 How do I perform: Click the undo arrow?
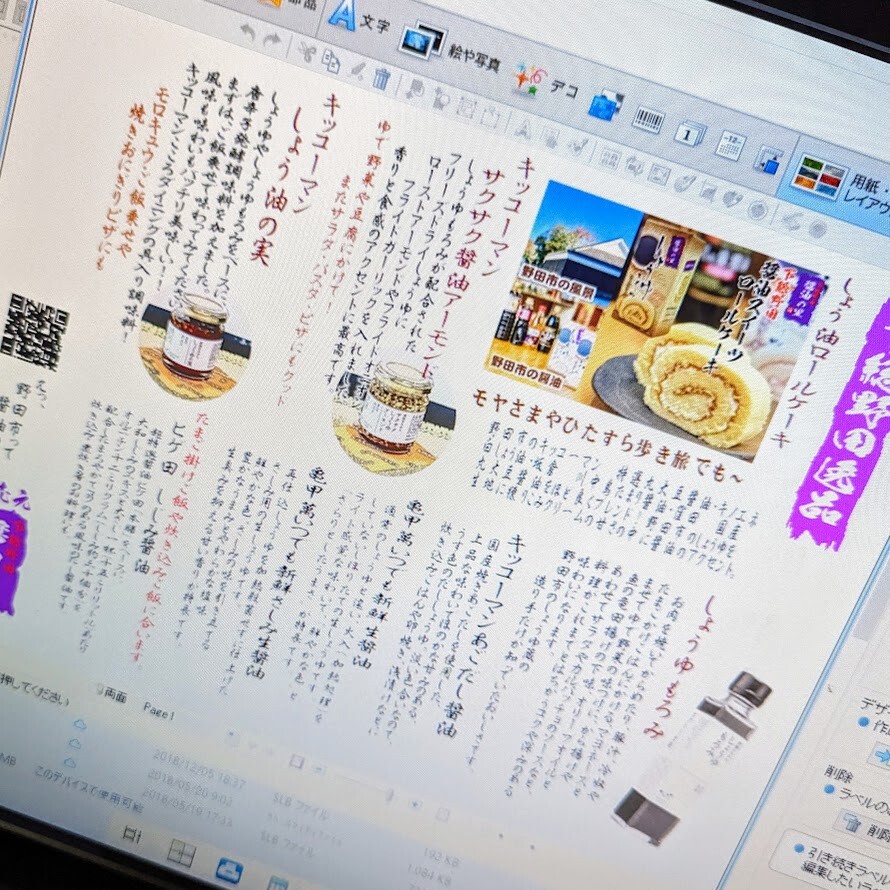tap(247, 33)
